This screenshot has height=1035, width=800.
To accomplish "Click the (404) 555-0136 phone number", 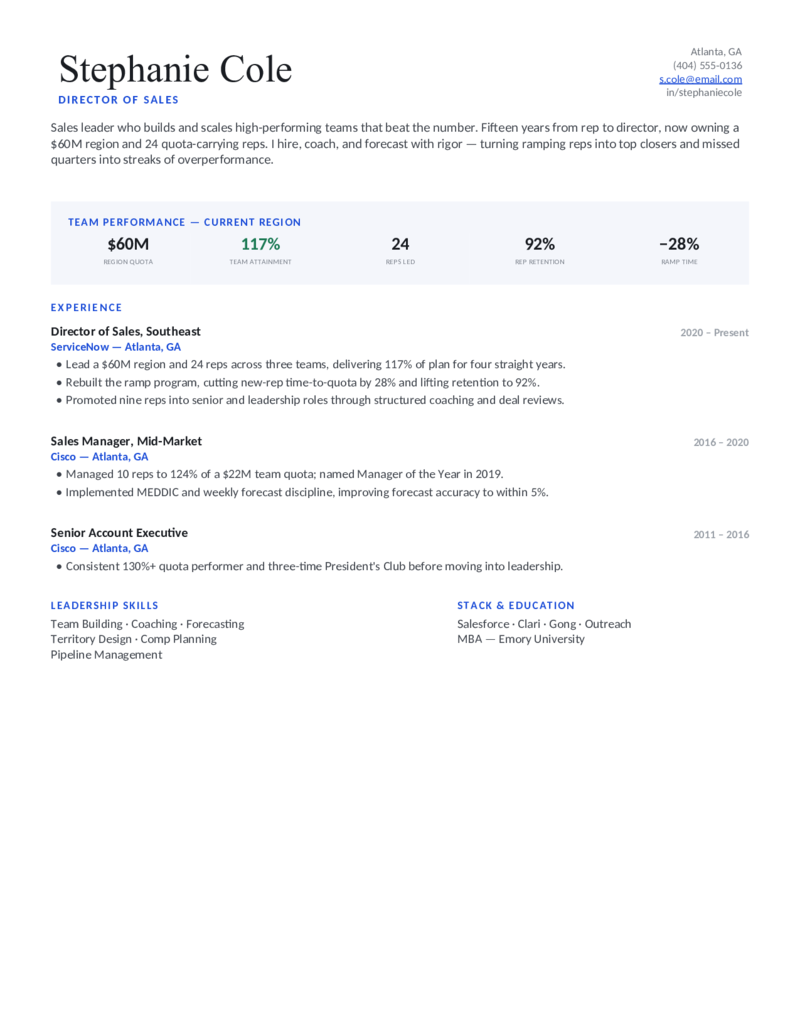I will 708,65.
